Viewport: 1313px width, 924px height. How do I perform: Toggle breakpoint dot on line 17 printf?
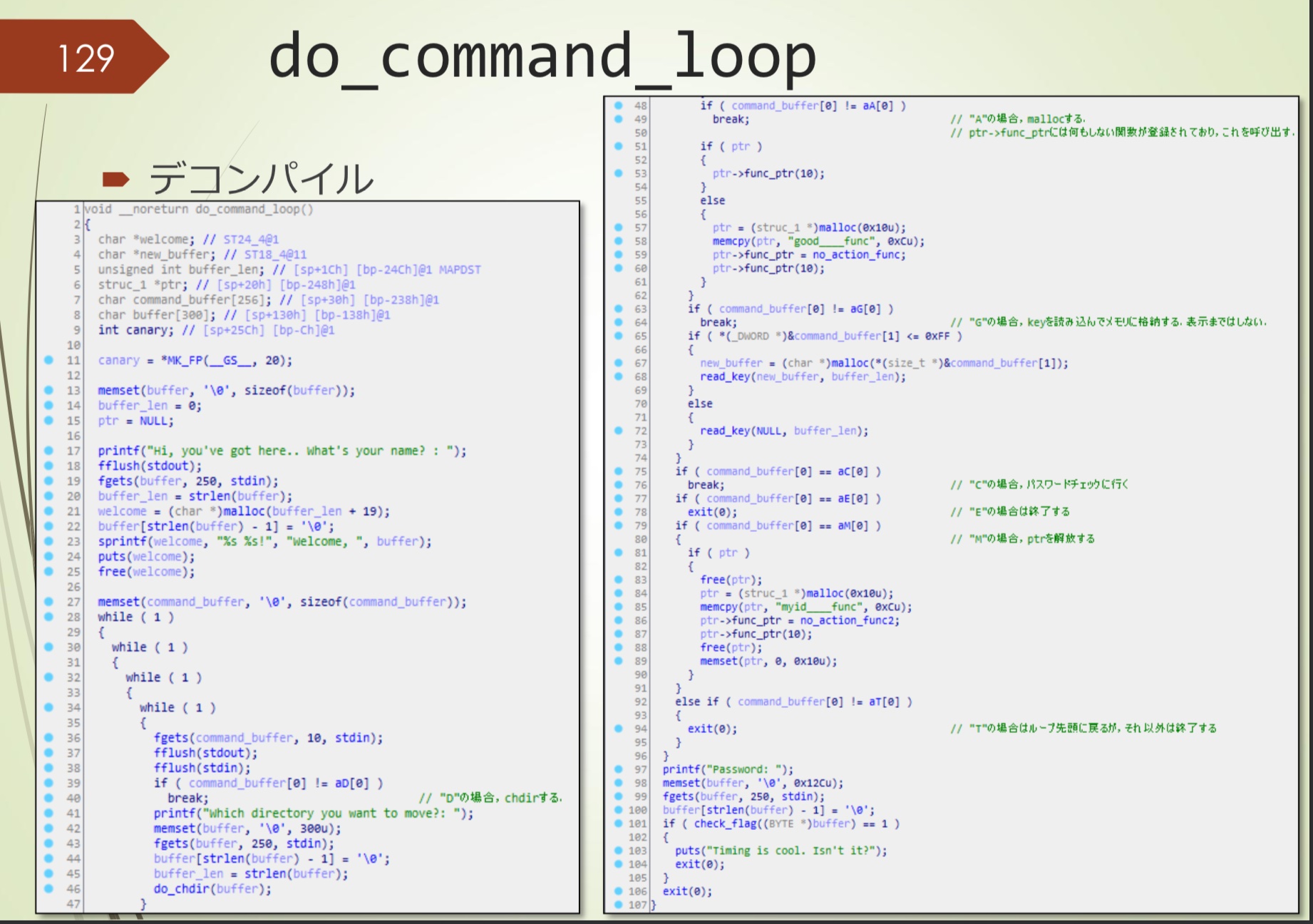click(48, 451)
